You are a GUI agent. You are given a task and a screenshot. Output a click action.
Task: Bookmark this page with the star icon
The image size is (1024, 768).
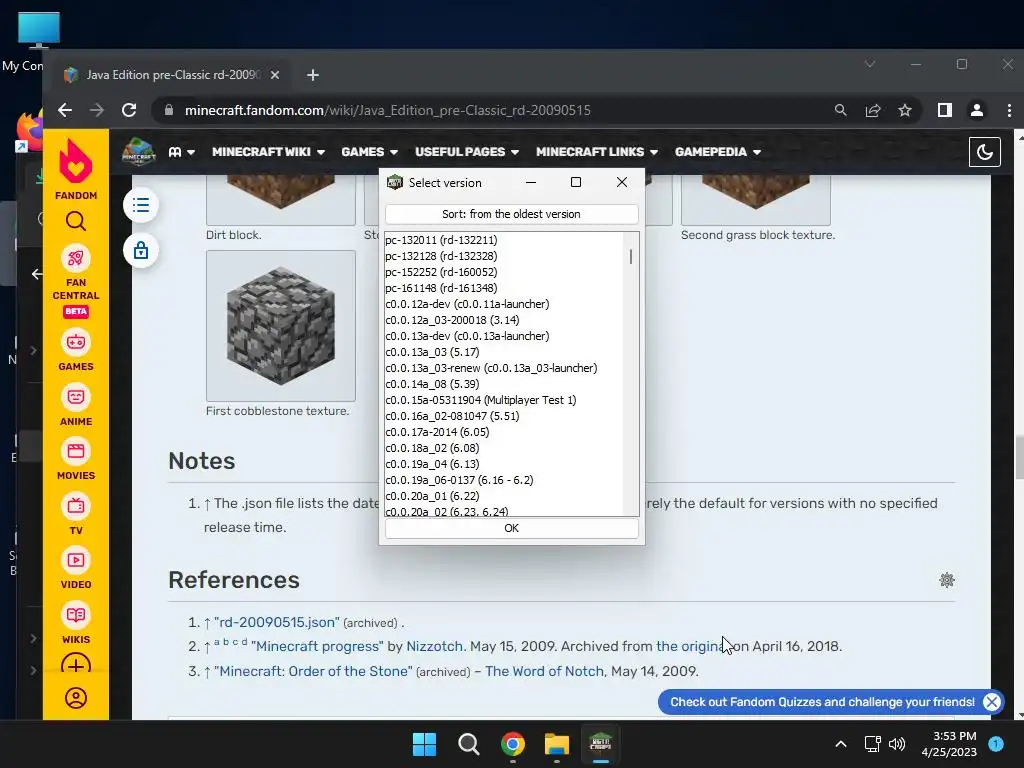pyautogui.click(x=904, y=110)
